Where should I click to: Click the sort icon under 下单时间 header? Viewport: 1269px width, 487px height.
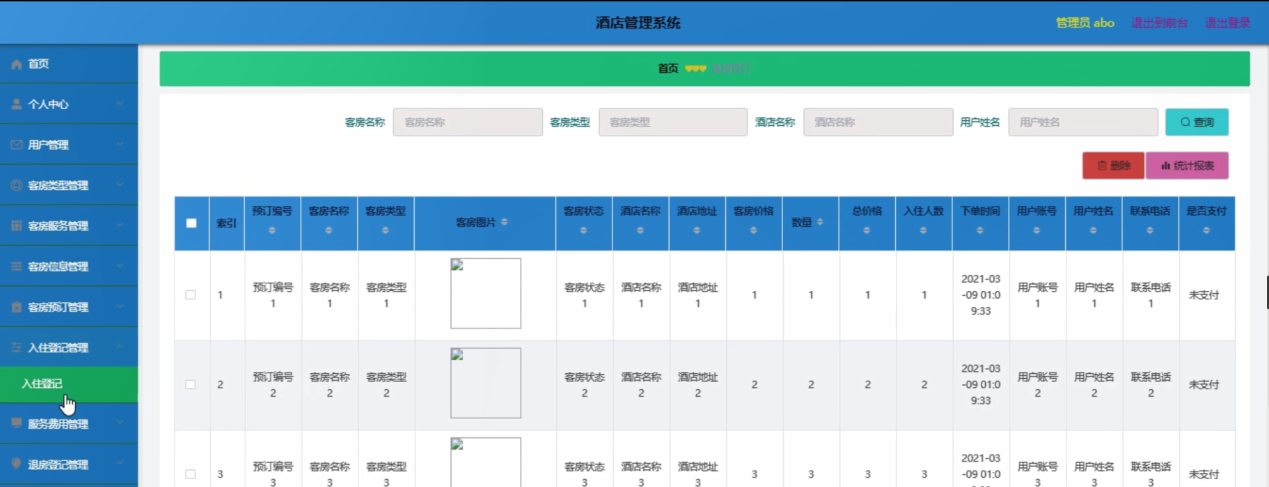tap(981, 231)
